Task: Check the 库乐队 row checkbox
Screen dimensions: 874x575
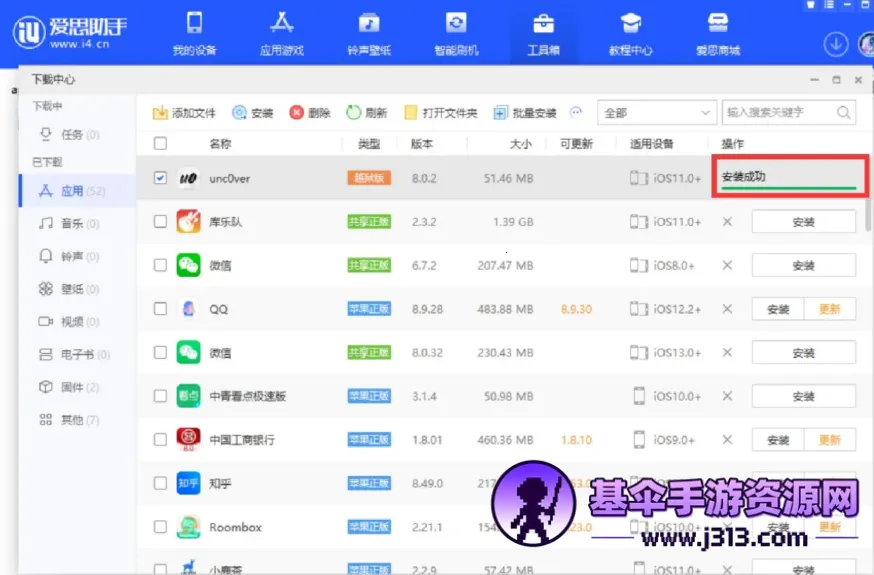Action: pyautogui.click(x=160, y=221)
